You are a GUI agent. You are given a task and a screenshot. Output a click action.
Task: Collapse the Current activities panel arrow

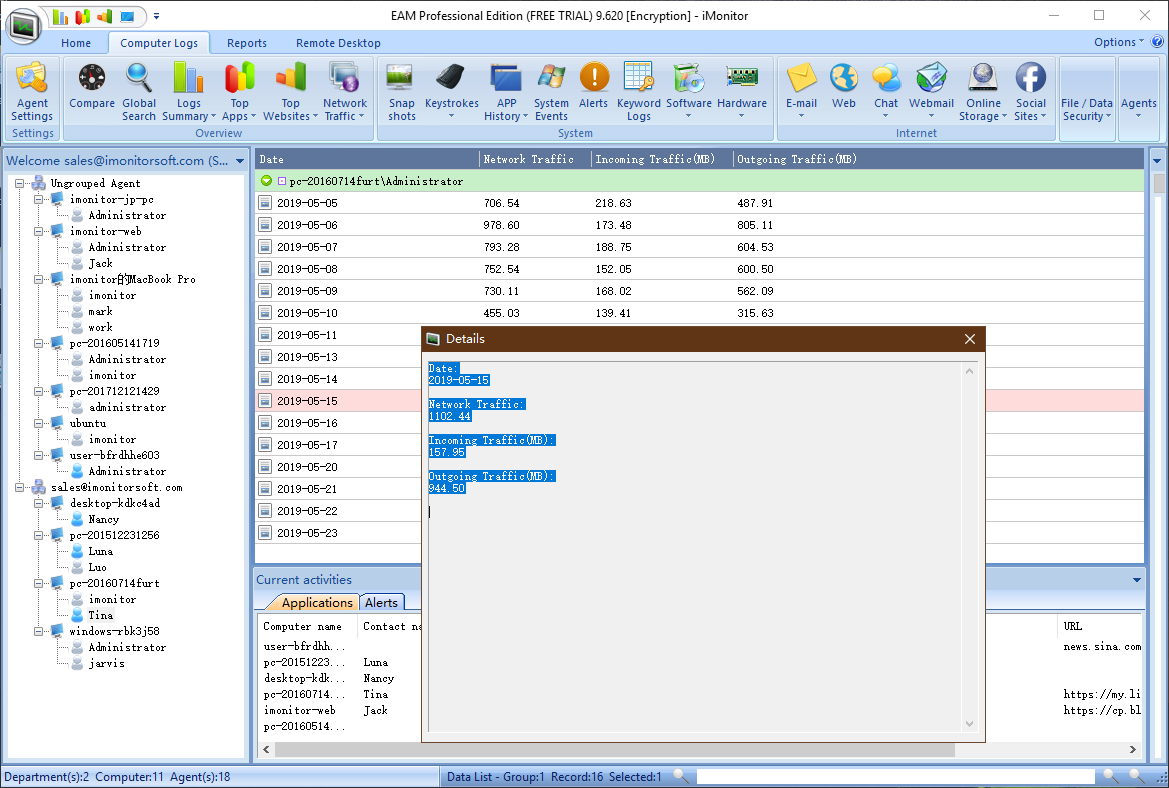[1136, 580]
